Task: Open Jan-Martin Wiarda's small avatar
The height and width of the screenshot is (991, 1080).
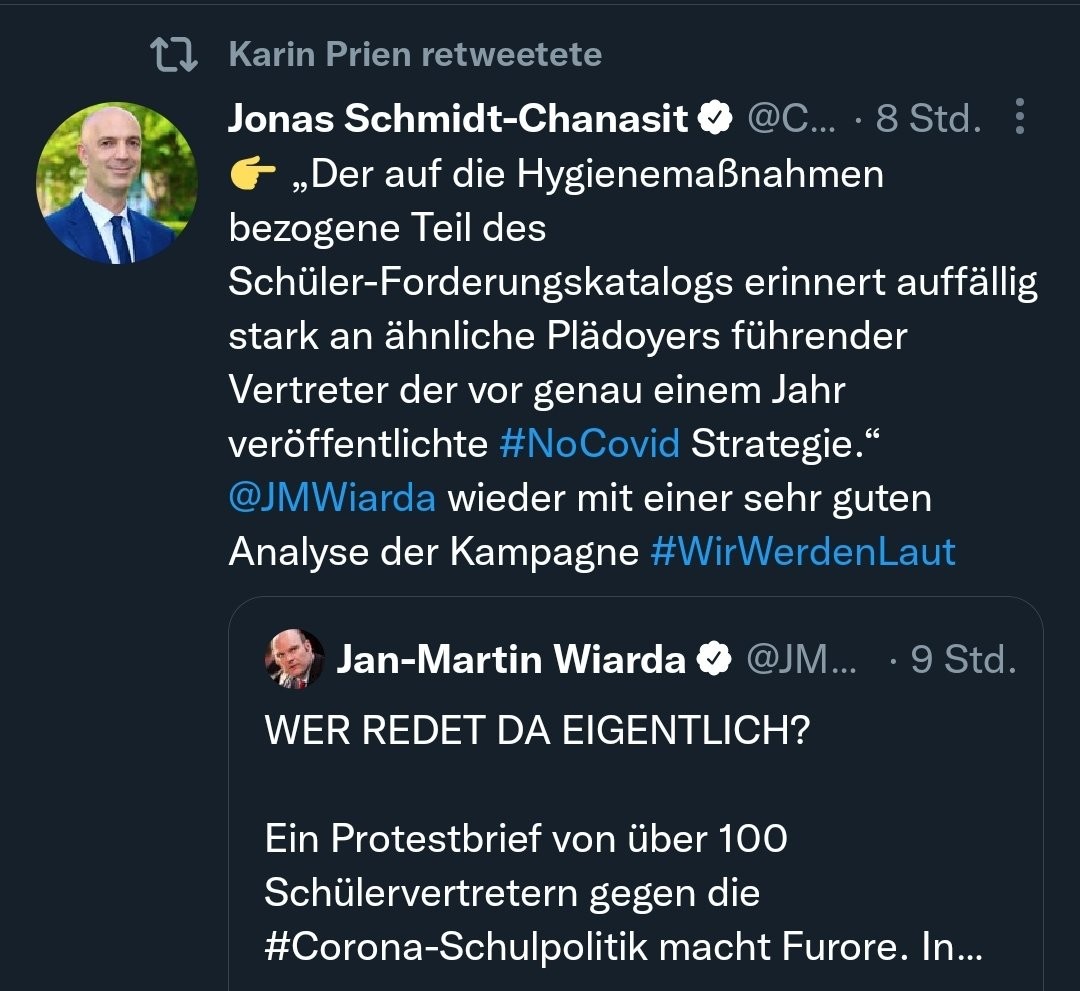Action: 294,659
